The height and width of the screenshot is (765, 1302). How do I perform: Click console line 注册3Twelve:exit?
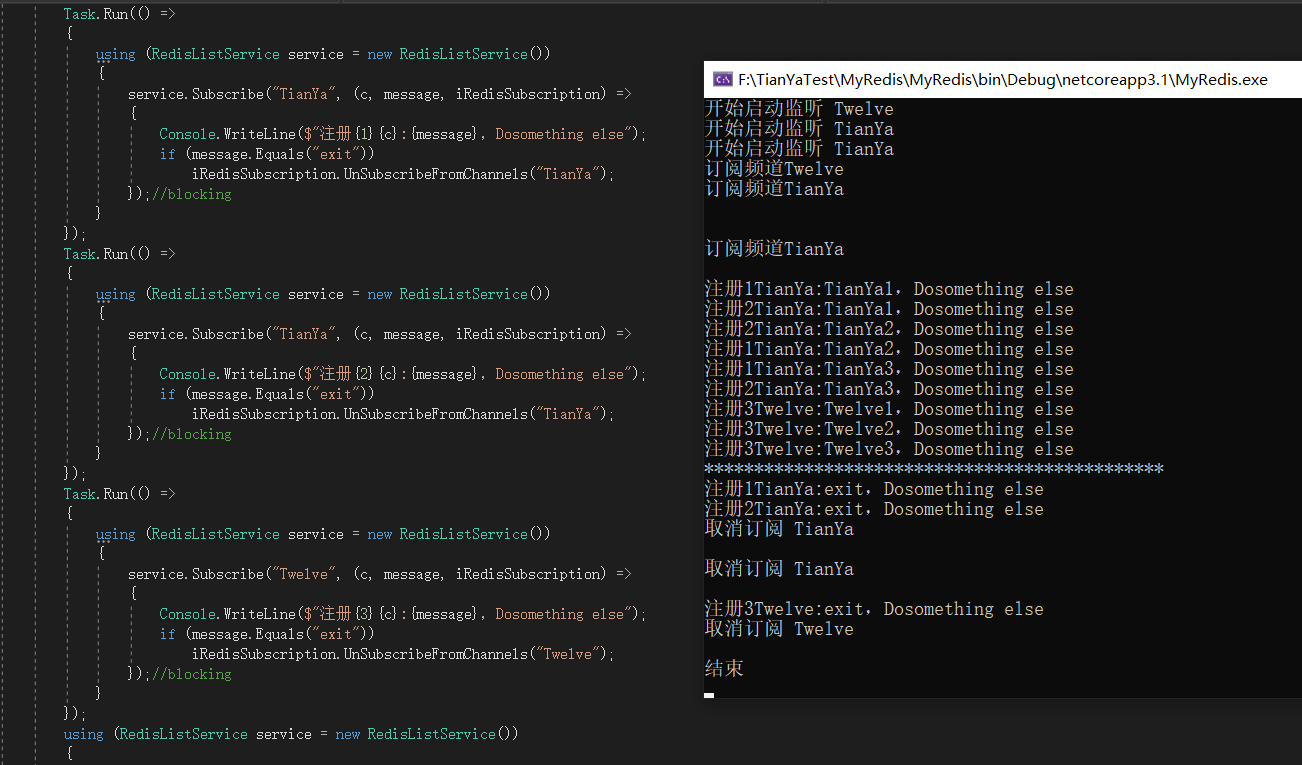click(874, 609)
